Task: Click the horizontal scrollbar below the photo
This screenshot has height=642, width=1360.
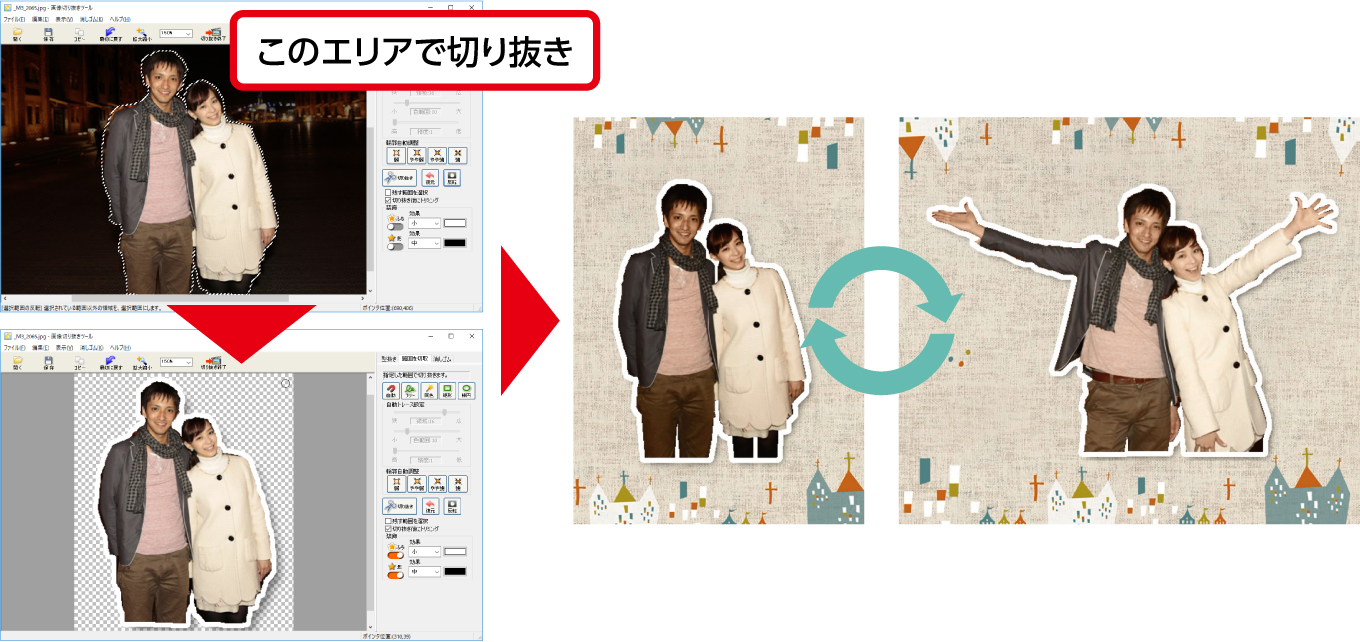Action: tap(180, 297)
